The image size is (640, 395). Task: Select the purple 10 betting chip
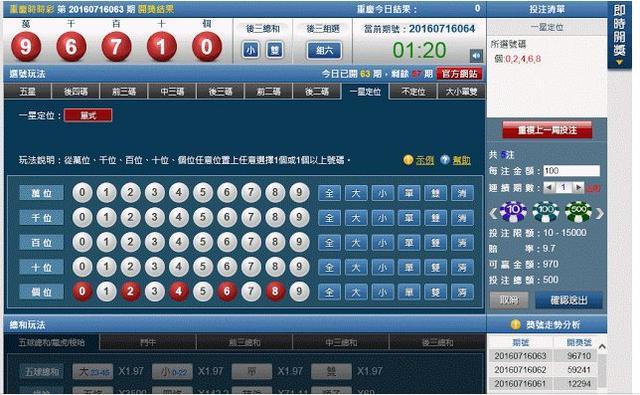pyautogui.click(x=513, y=211)
